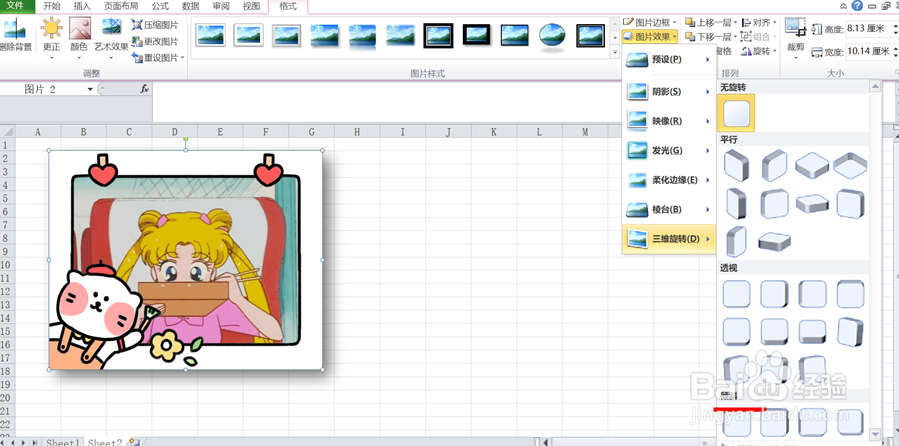Increase the picture height with up stepper
This screenshot has height=446, width=899.
tap(894, 26)
